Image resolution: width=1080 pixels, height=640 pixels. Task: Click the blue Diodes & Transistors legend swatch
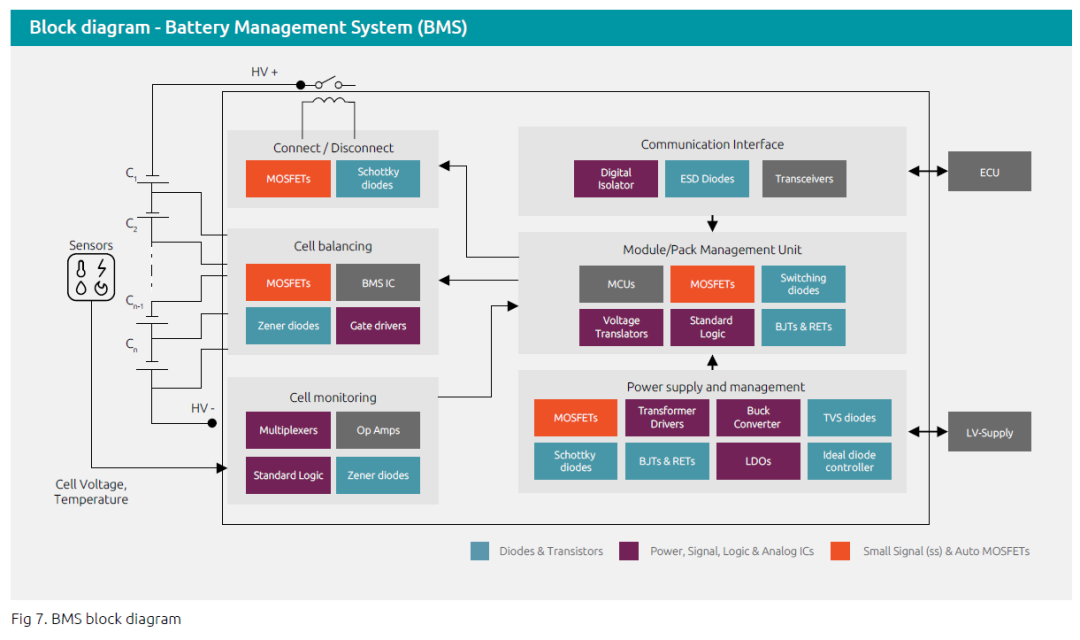[480, 551]
